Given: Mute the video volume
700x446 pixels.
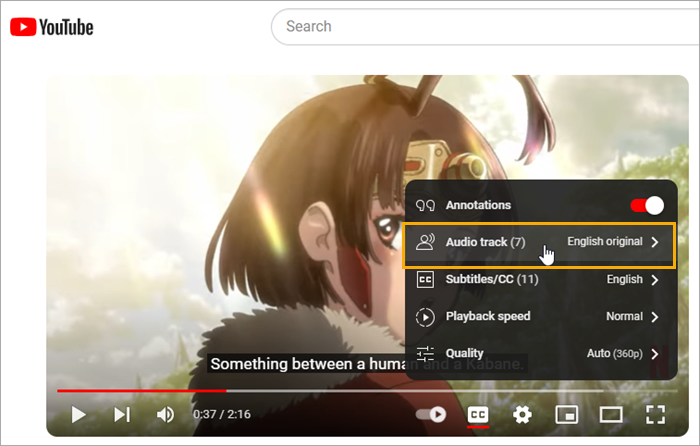Looking at the screenshot, I should 165,414.
